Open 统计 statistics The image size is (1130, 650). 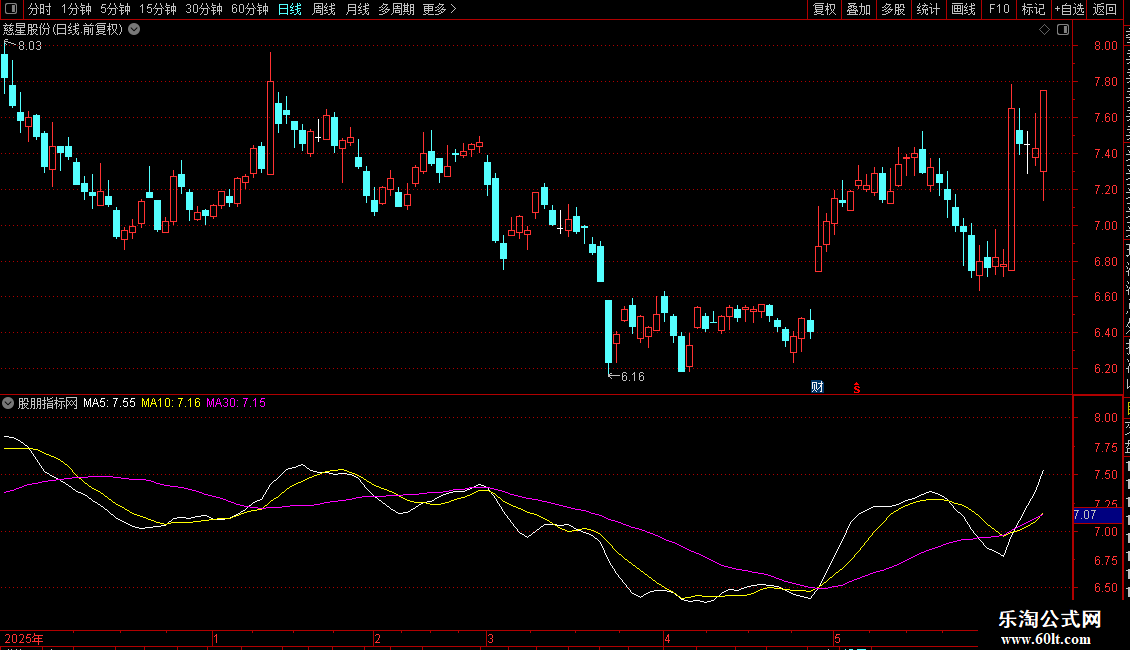pyautogui.click(x=928, y=9)
